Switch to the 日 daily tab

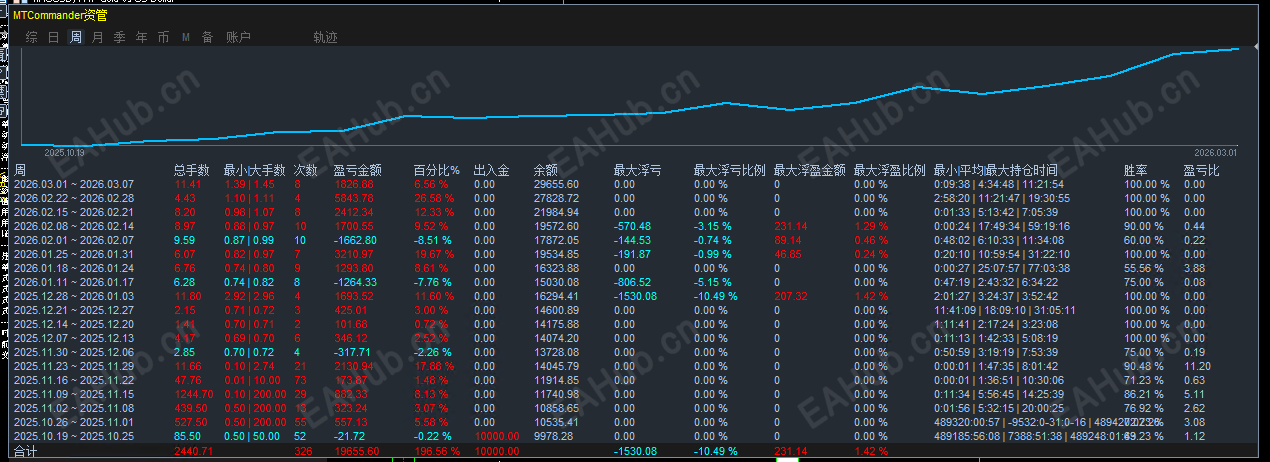coord(54,37)
